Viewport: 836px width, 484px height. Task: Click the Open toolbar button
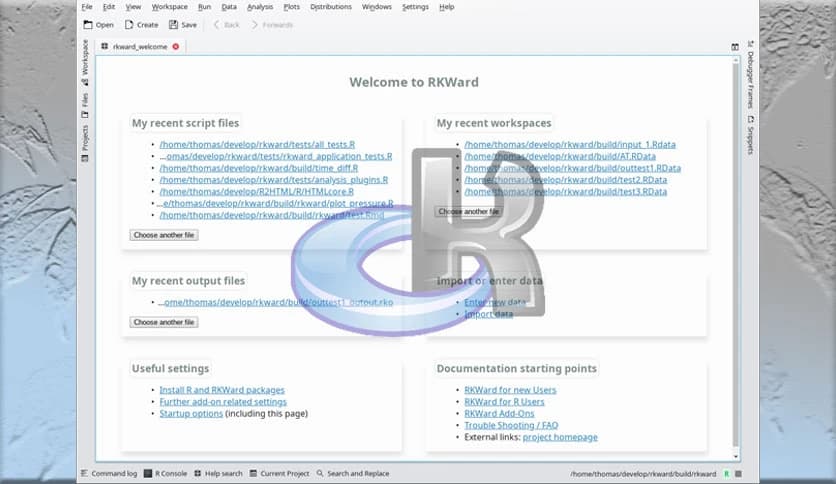(99, 25)
